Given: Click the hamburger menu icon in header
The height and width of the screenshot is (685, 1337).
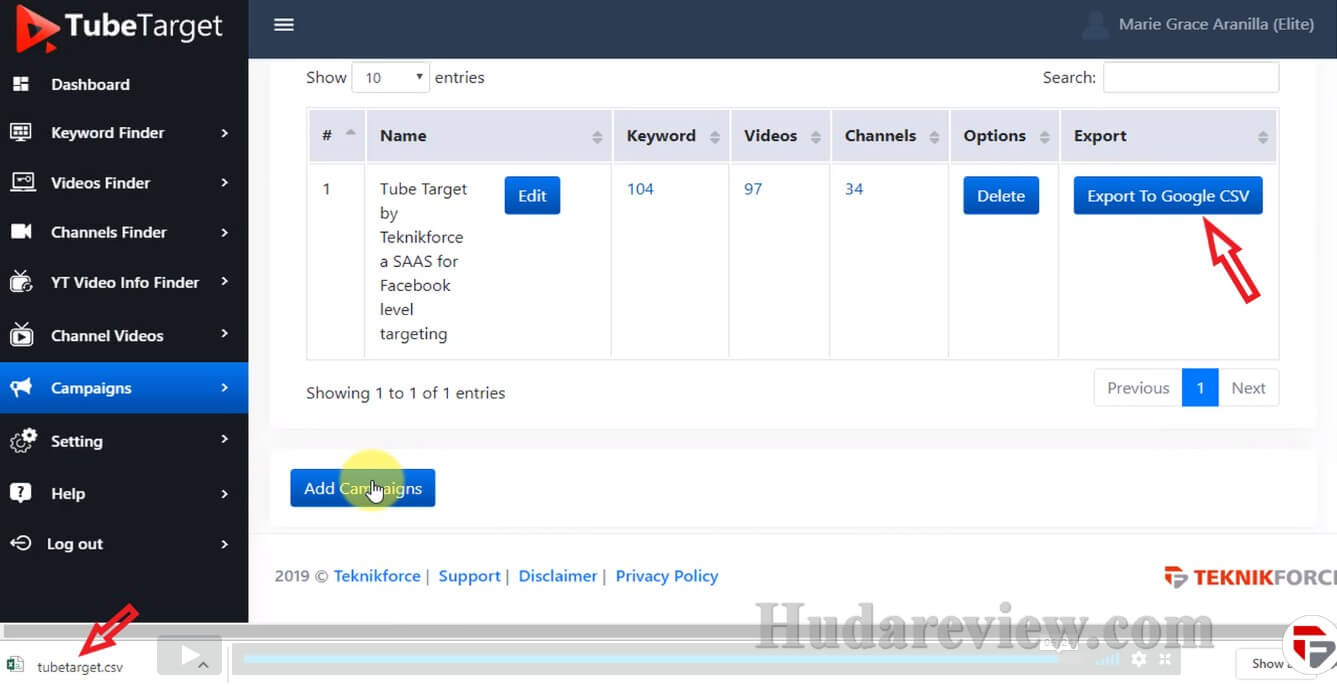Looking at the screenshot, I should (284, 25).
